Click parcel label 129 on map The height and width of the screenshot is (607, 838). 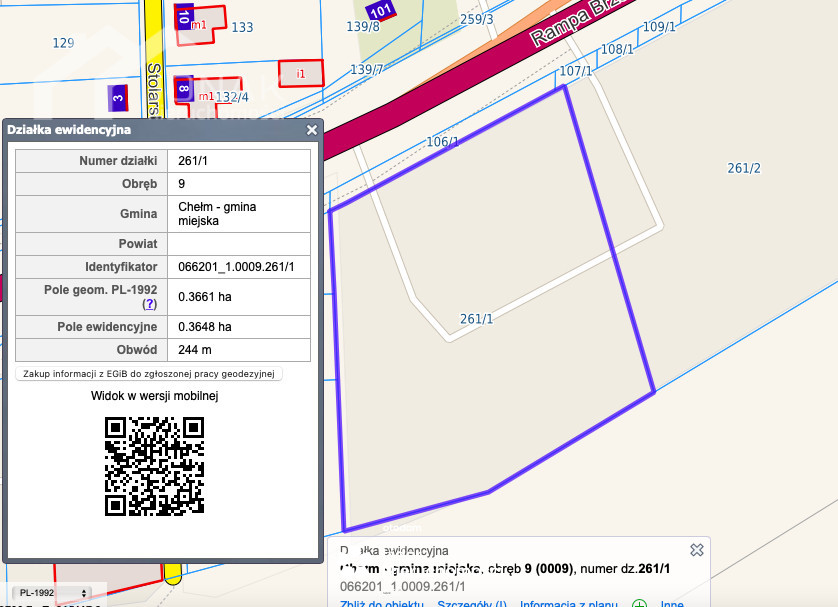point(63,42)
